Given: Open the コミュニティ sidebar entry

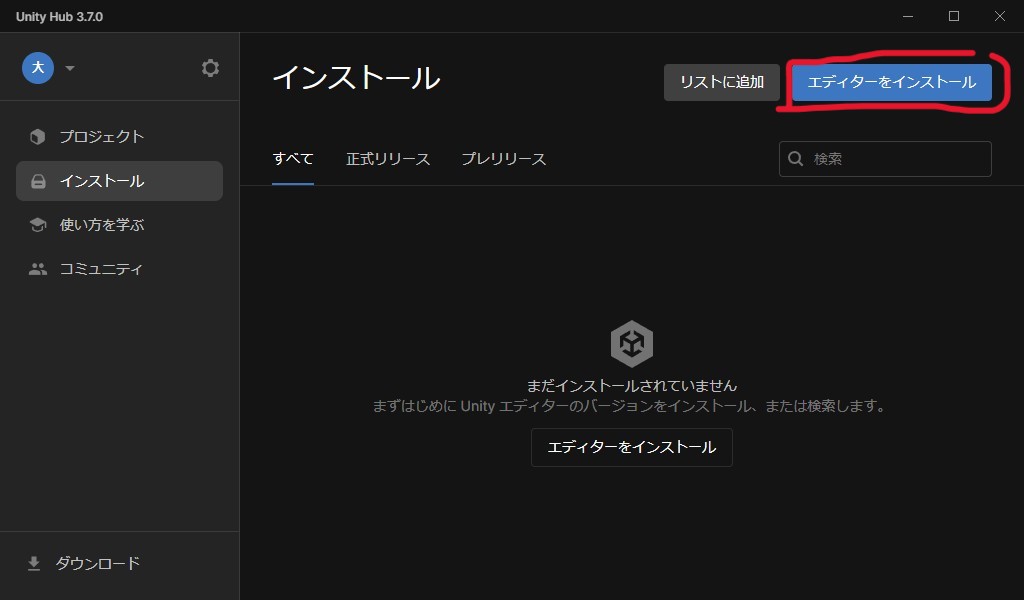Looking at the screenshot, I should click(100, 269).
